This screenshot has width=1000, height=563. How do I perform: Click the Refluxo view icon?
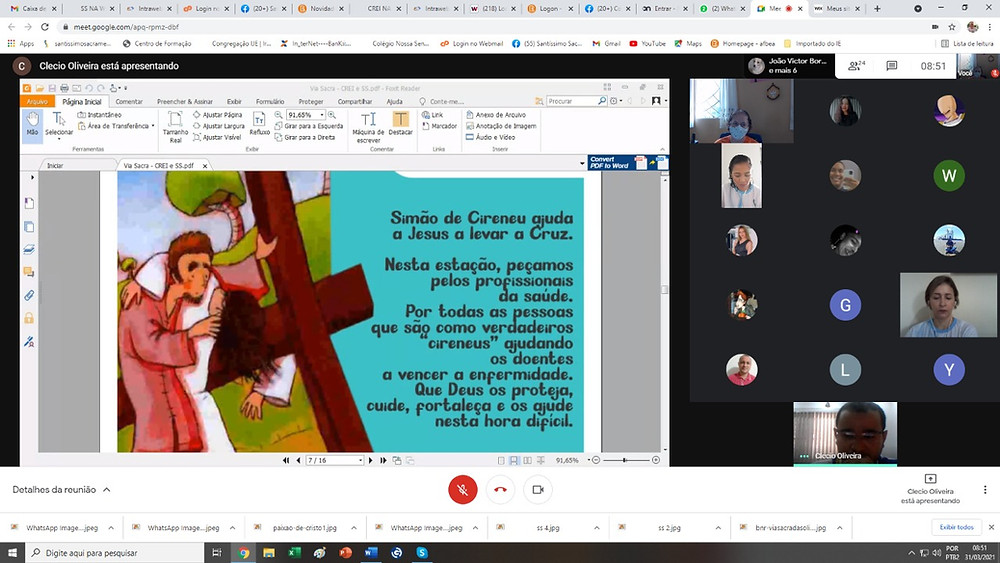pos(260,124)
